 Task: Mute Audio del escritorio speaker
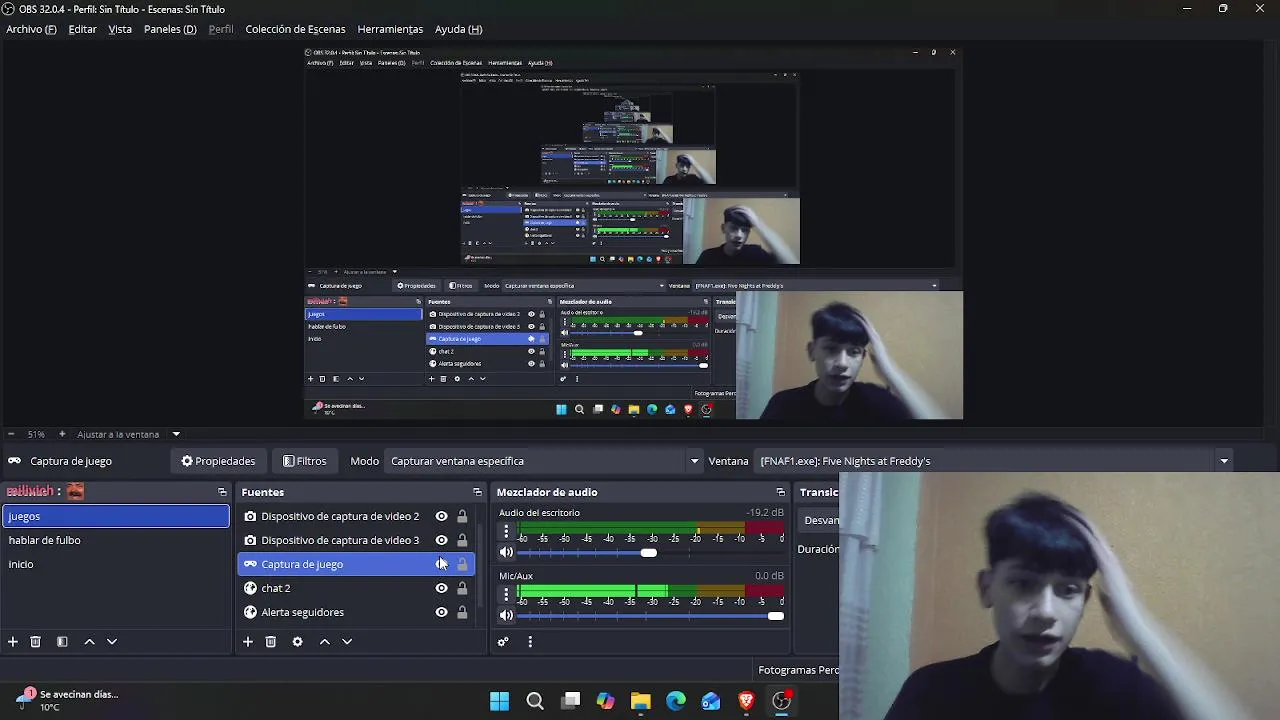click(506, 552)
